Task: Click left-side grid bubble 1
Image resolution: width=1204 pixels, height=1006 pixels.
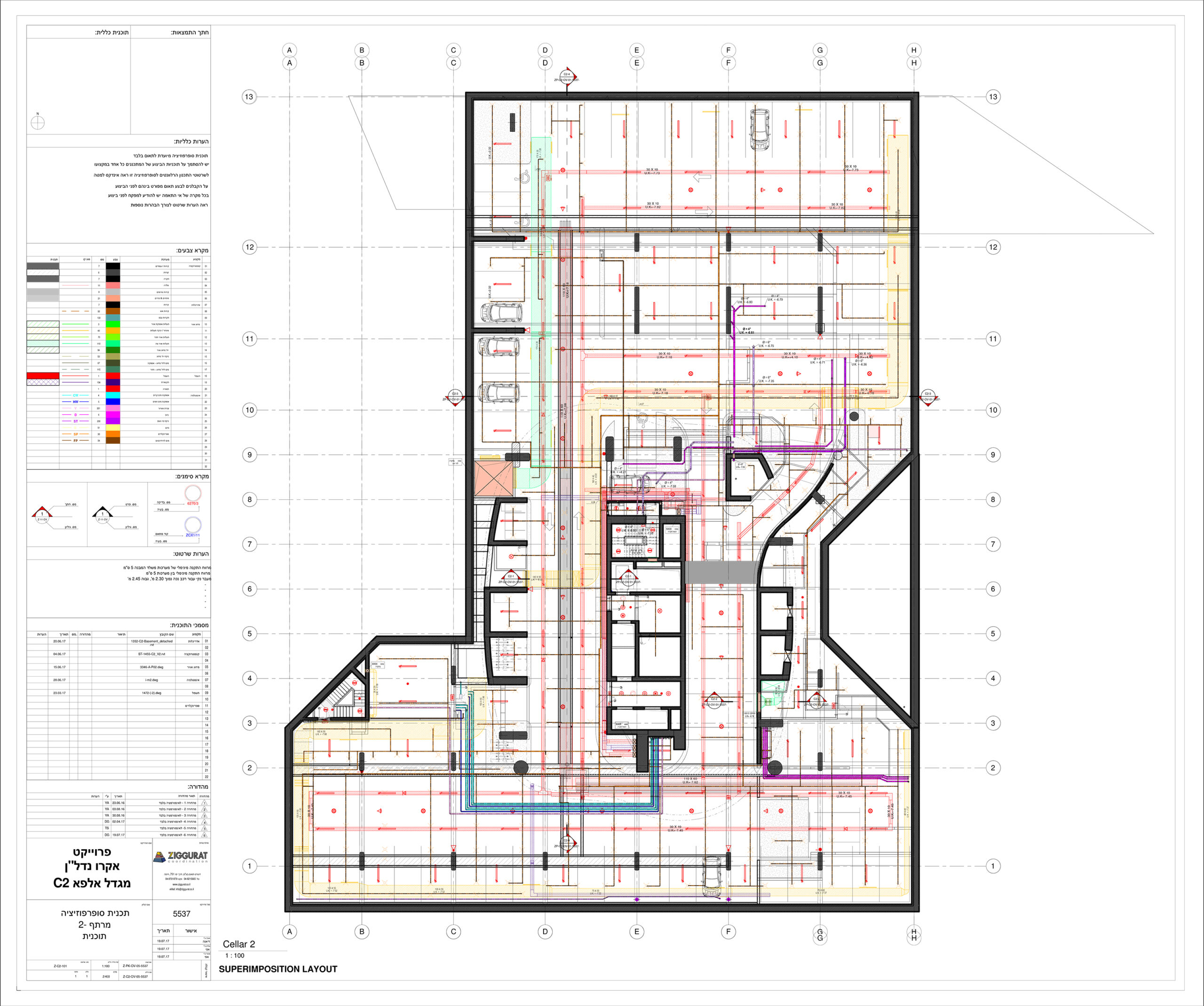Action: [x=249, y=866]
